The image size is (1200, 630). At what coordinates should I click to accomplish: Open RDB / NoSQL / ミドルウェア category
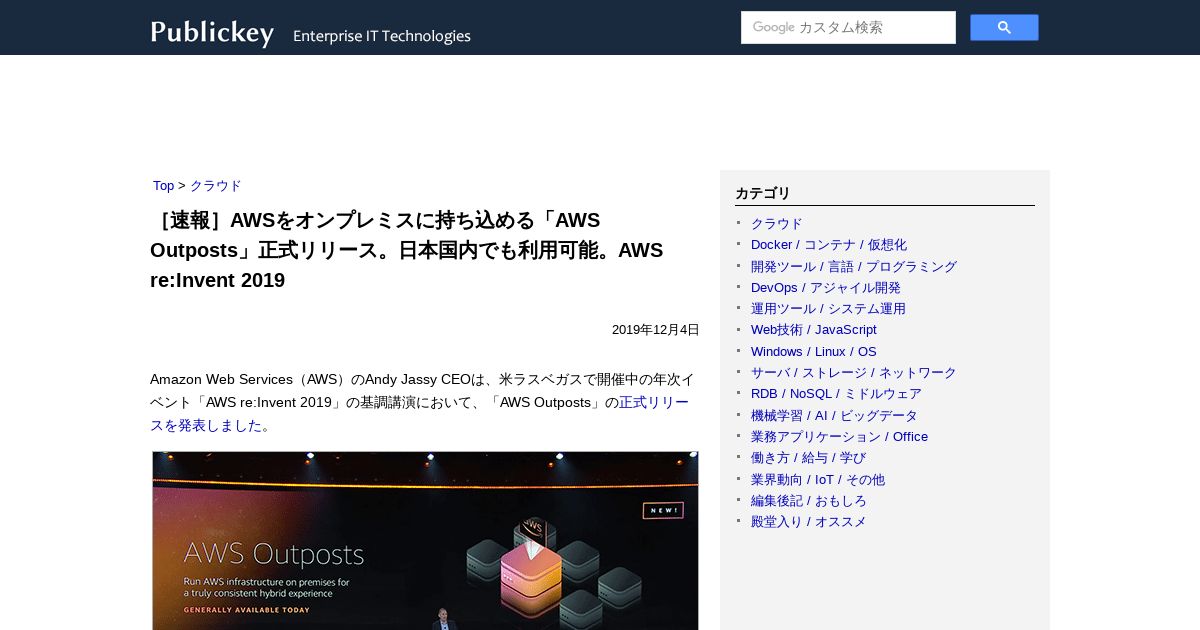tap(836, 394)
